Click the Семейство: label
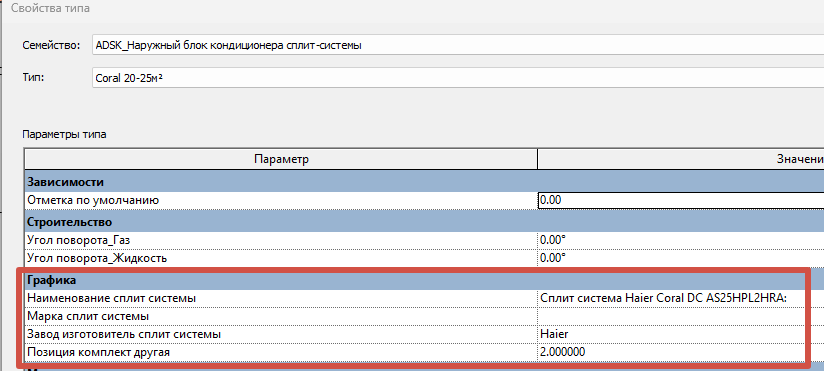The height and width of the screenshot is (371, 824). click(x=51, y=45)
